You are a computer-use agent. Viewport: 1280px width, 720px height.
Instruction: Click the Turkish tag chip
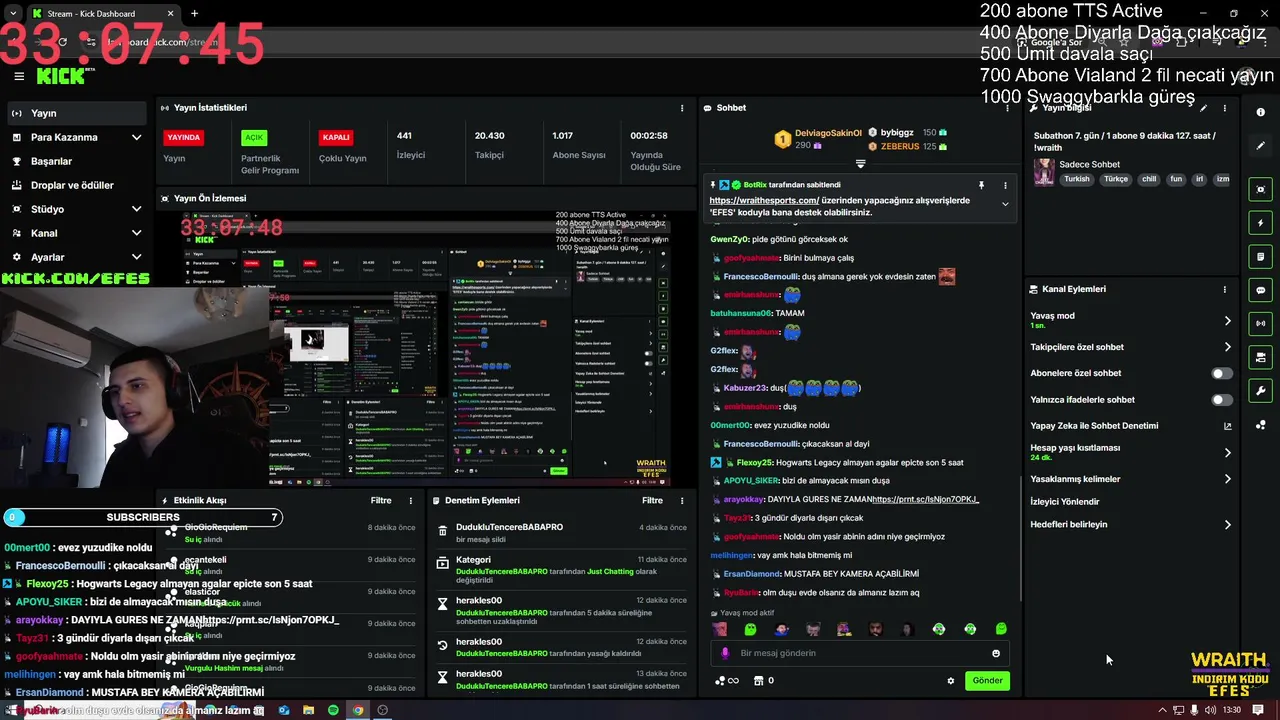1077,179
